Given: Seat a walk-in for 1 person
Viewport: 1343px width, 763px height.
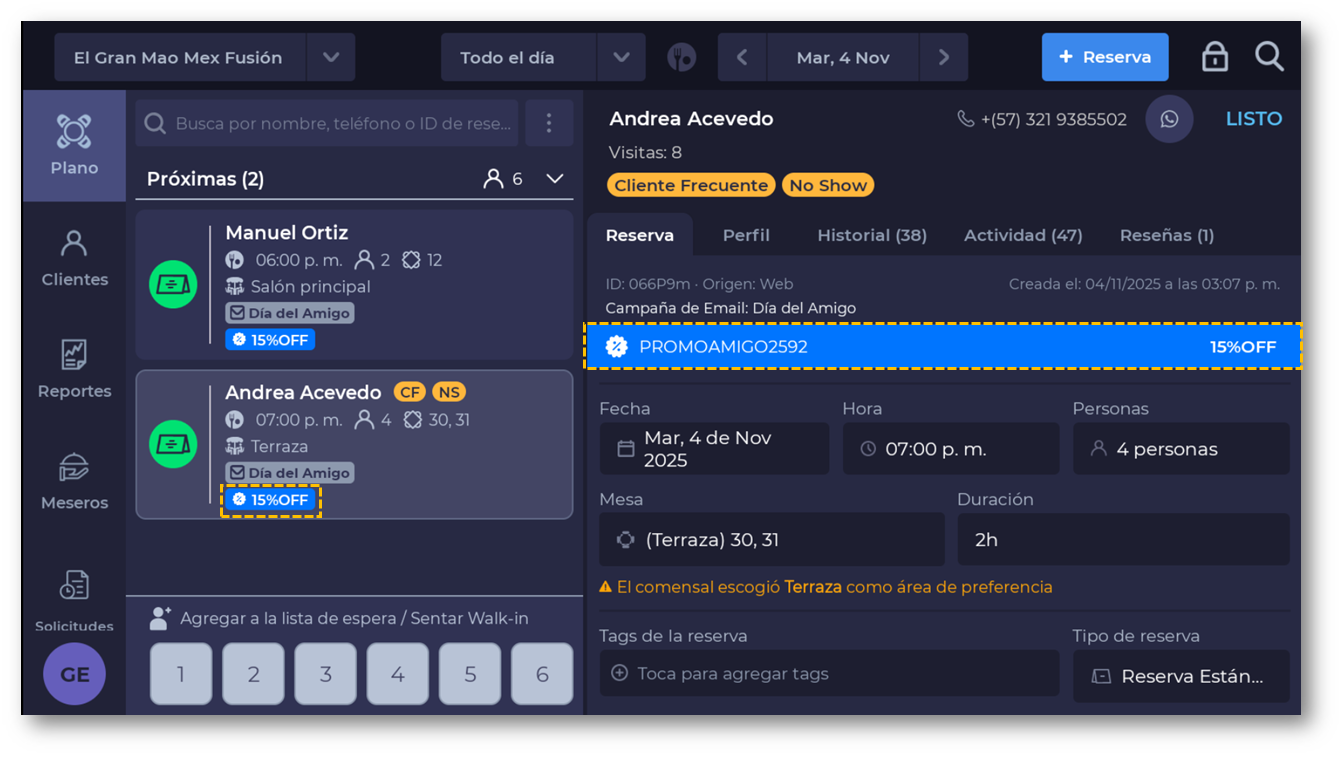Looking at the screenshot, I should click(x=181, y=674).
